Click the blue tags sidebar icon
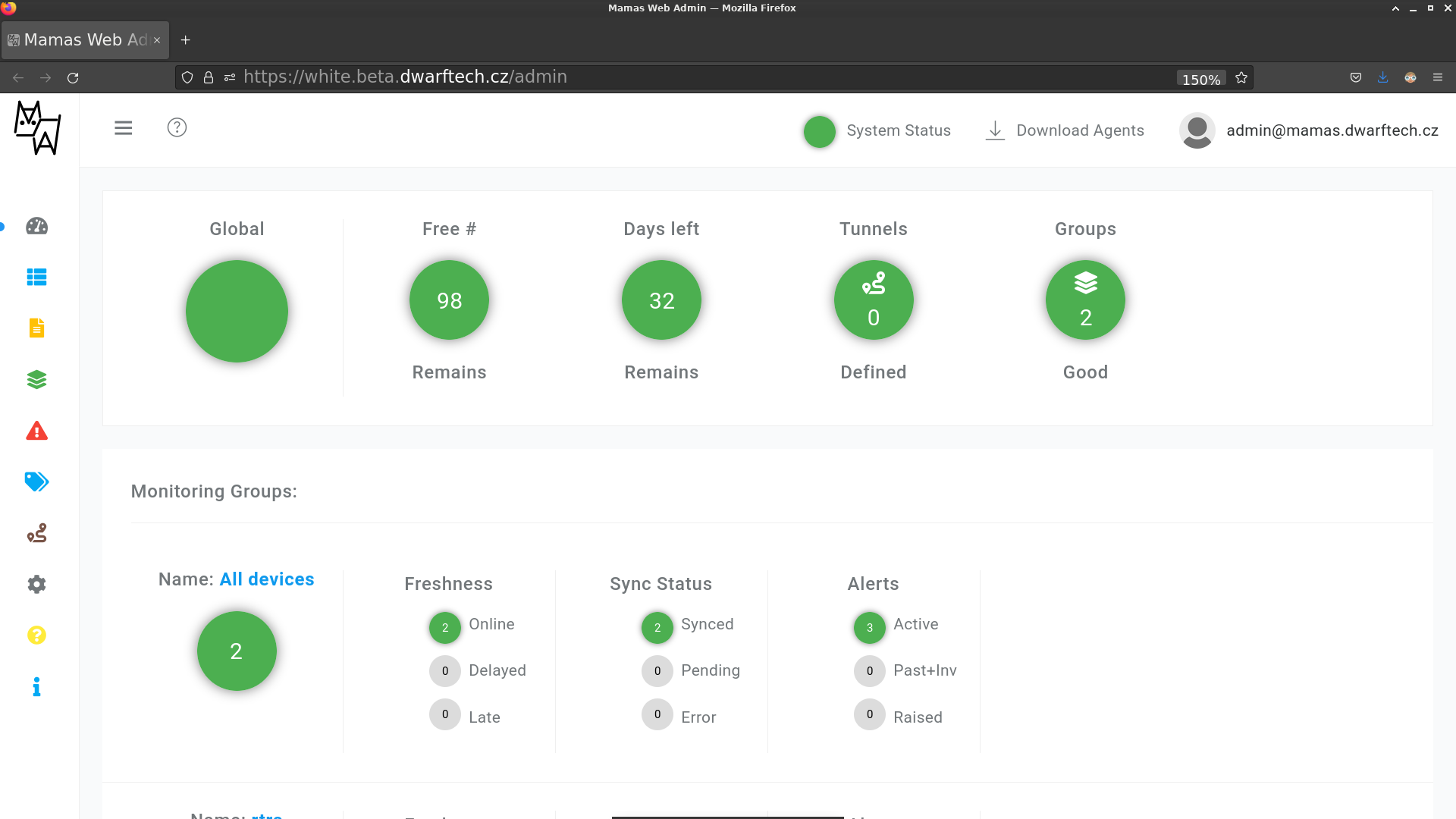Screen dimensions: 1456x819 click(x=36, y=482)
